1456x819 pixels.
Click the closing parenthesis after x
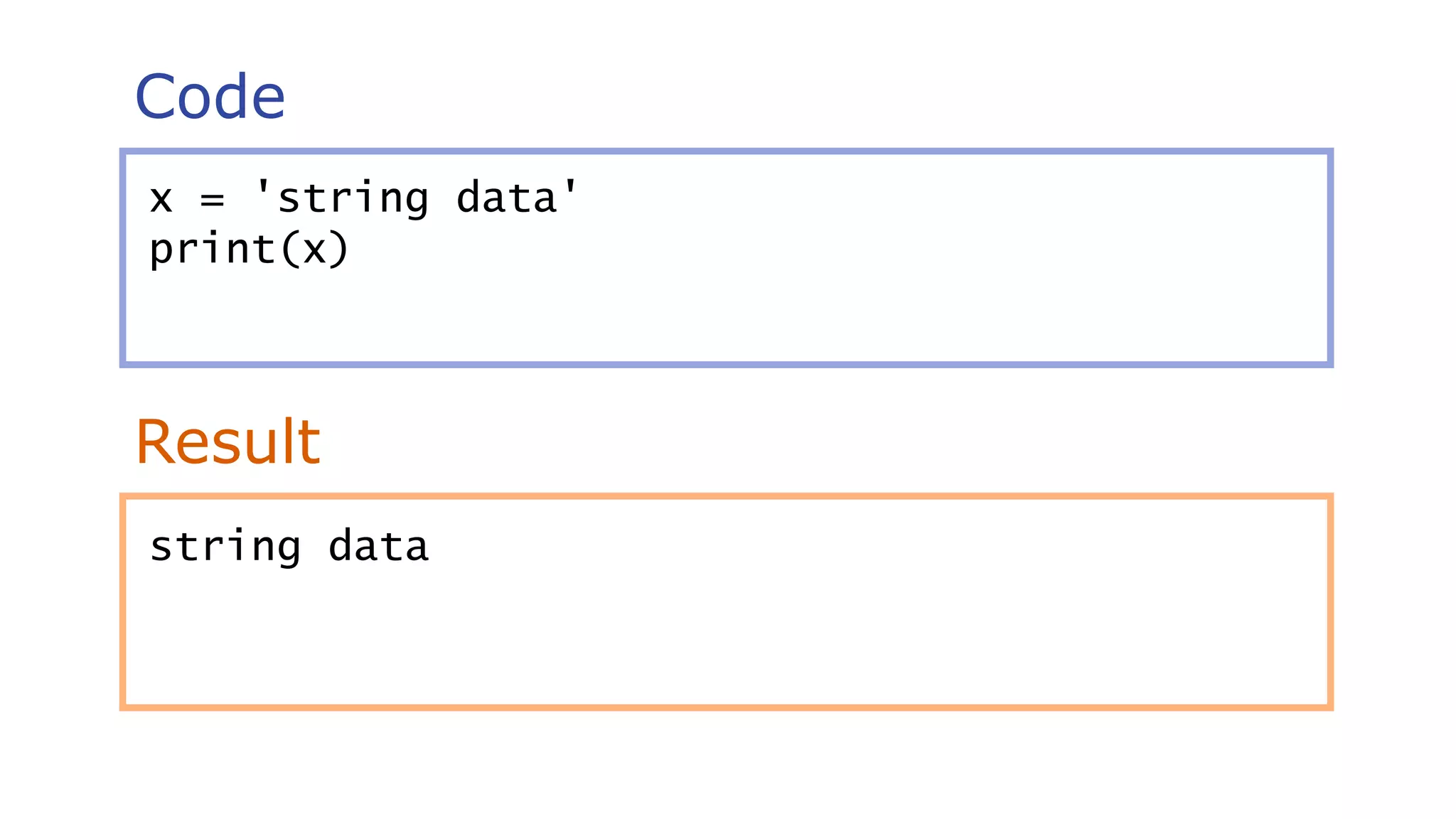pos(339,250)
